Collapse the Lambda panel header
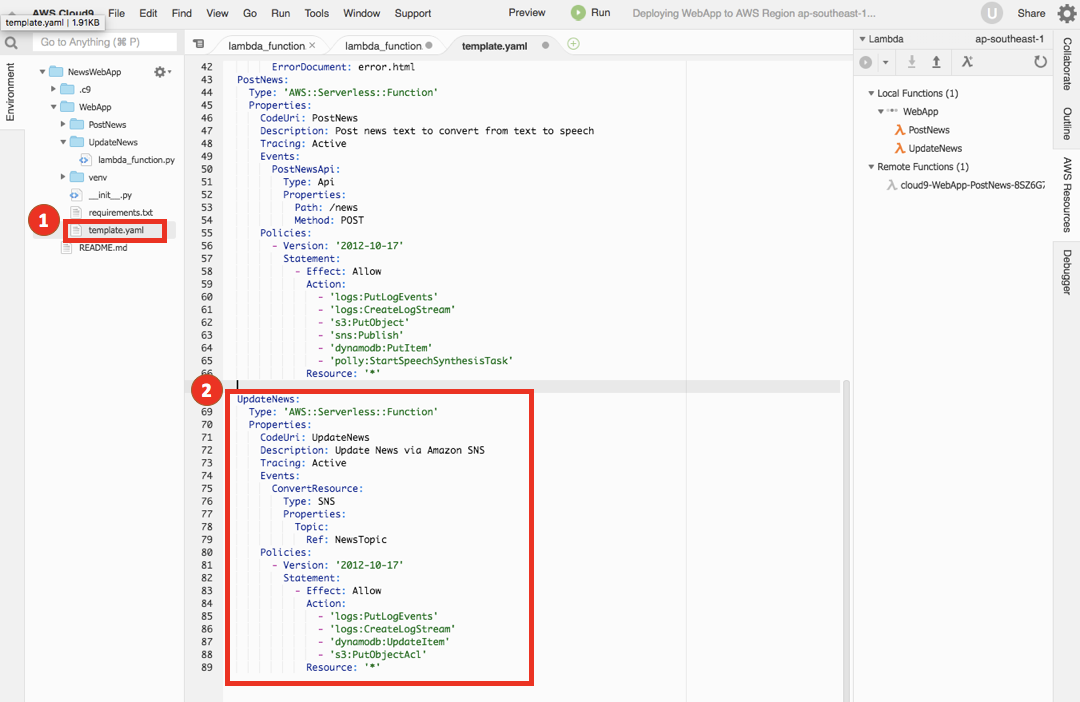1080x702 pixels. (862, 39)
